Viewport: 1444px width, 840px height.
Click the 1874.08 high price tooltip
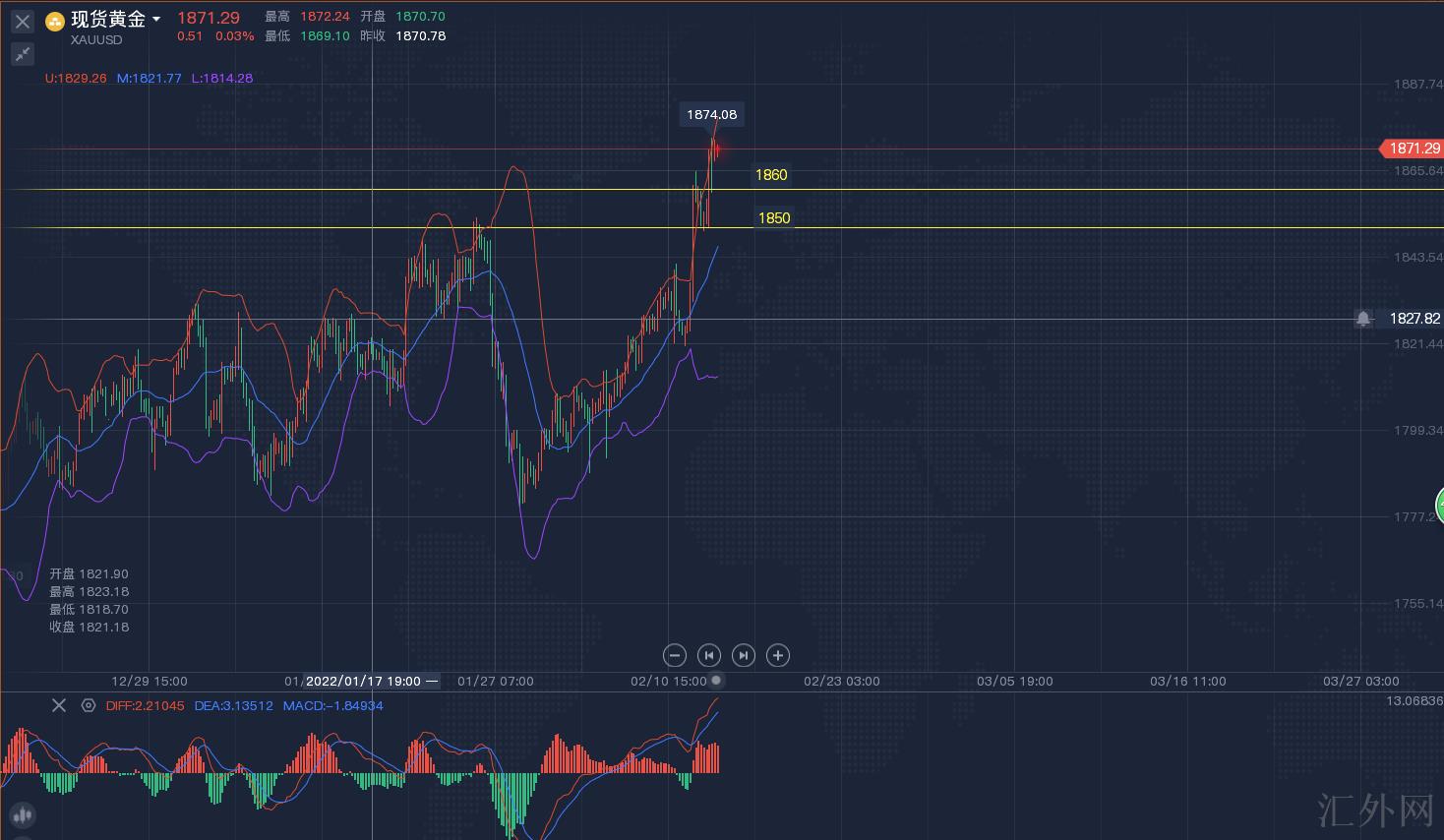coord(711,115)
